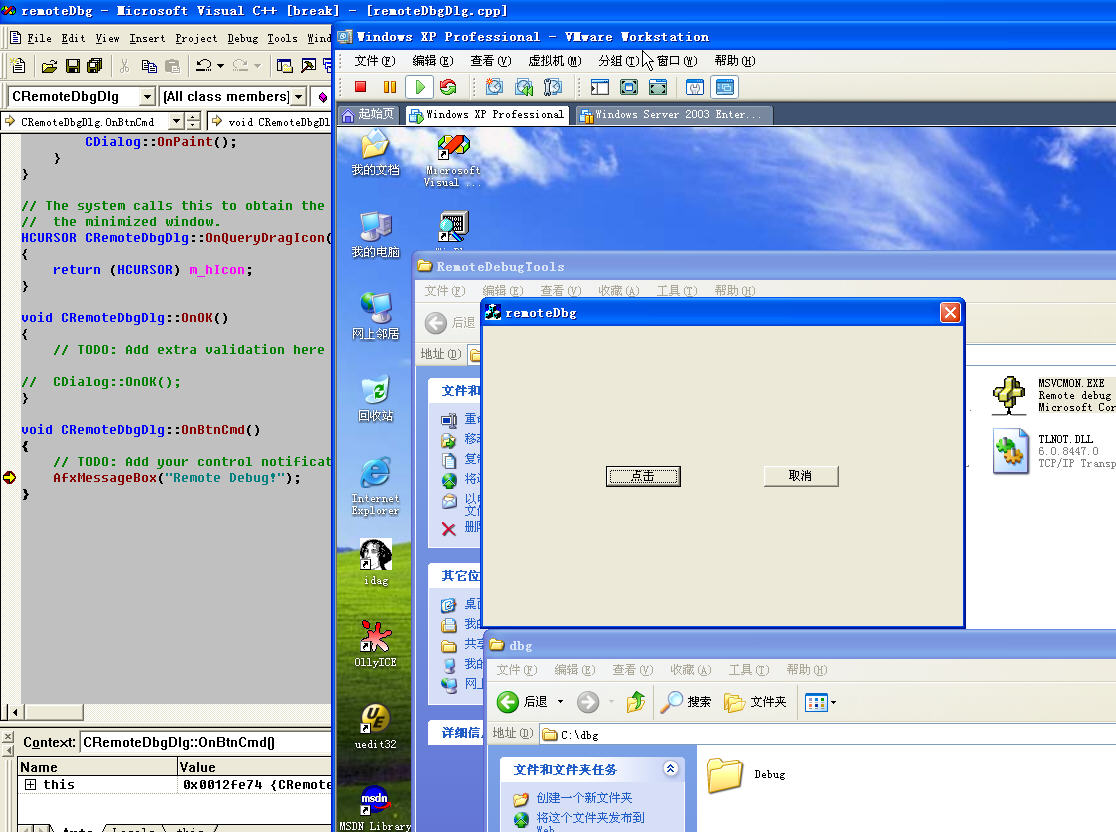
Task: Click the VMware reset icon
Action: pyautogui.click(x=448, y=87)
